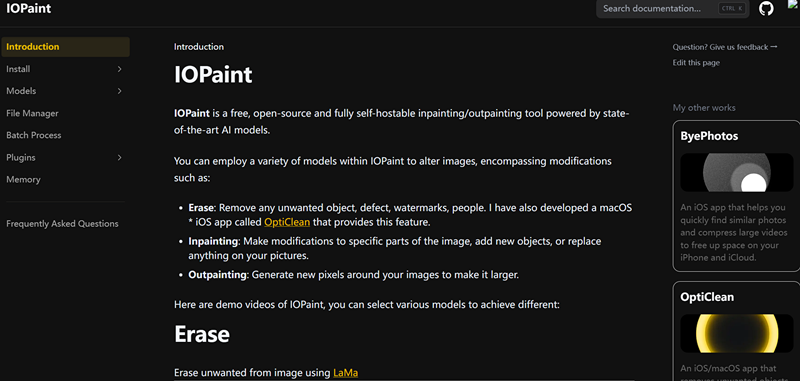
Task: Click Edit this page link
Action: click(x=696, y=63)
